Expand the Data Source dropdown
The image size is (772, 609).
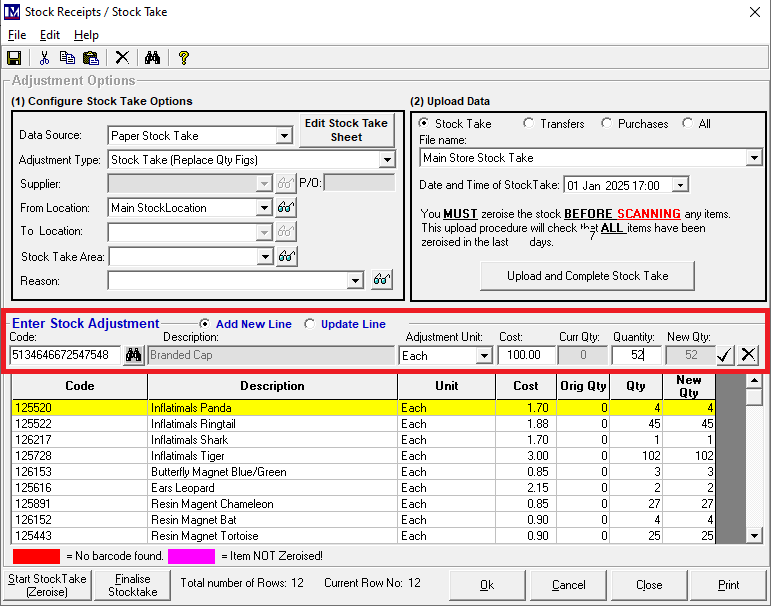click(x=283, y=136)
